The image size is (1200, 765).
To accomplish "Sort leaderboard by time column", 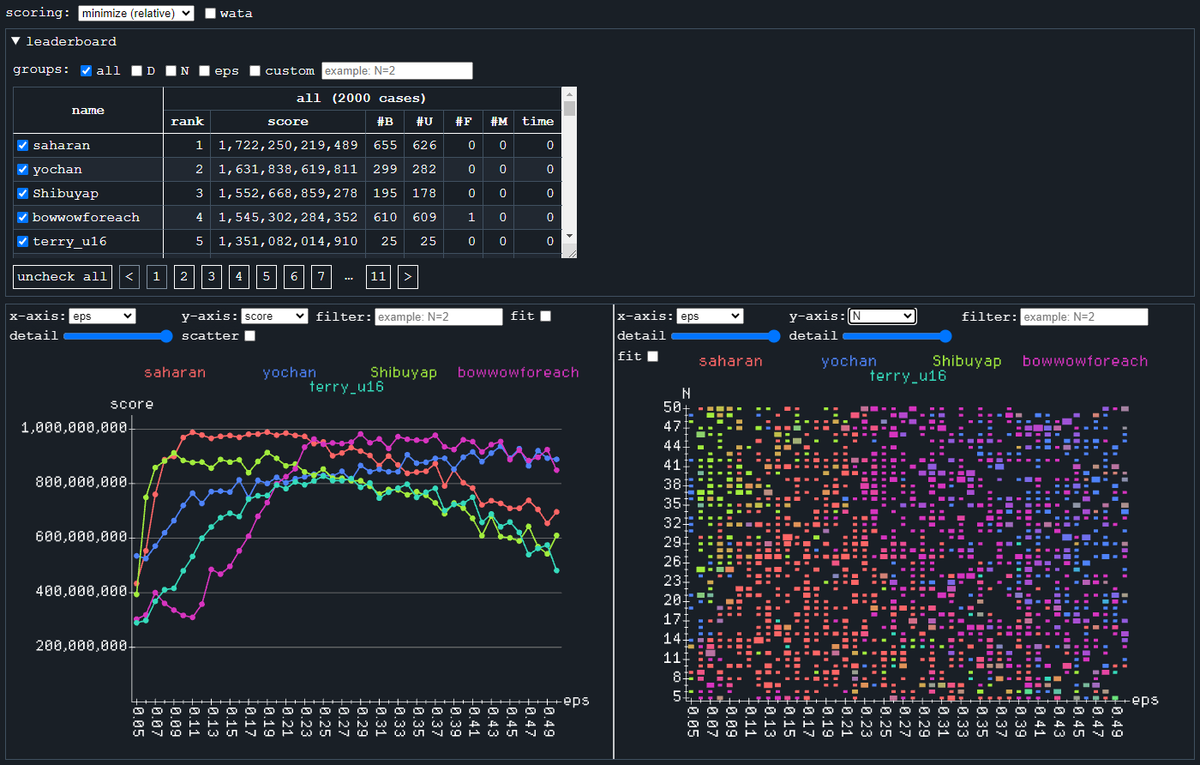I will tap(538, 121).
